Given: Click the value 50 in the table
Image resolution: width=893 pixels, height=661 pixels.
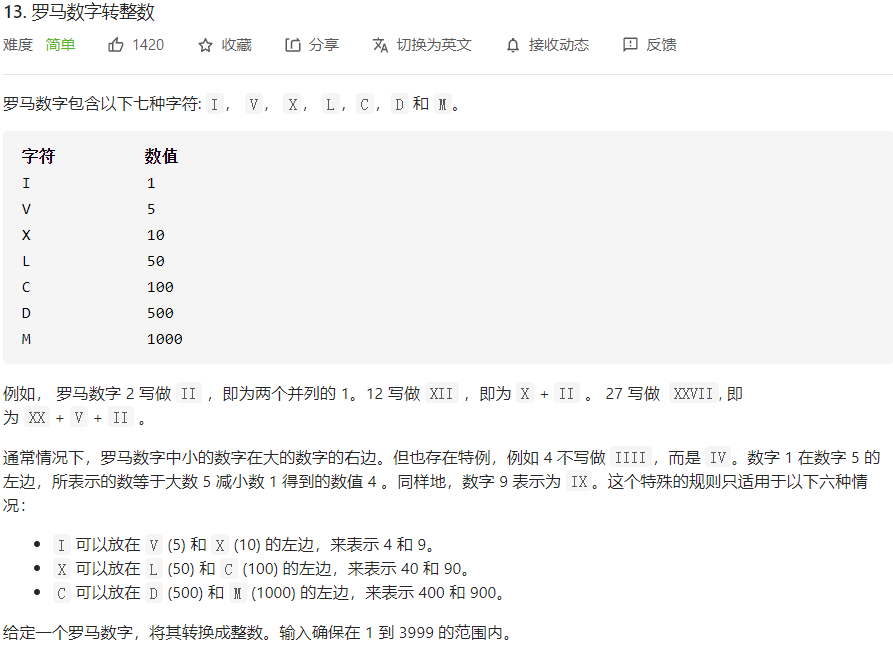Looking at the screenshot, I should pyautogui.click(x=155, y=261).
